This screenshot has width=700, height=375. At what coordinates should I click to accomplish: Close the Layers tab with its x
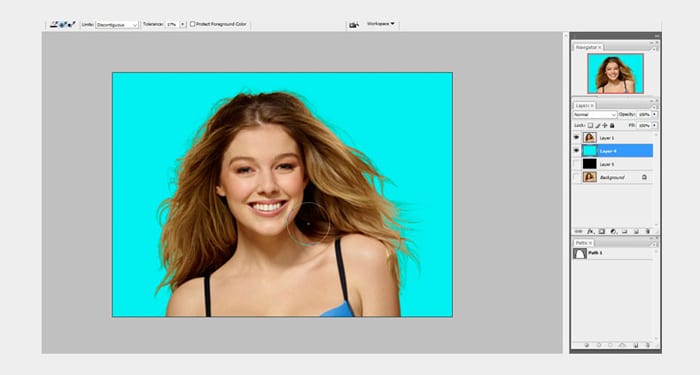592,106
